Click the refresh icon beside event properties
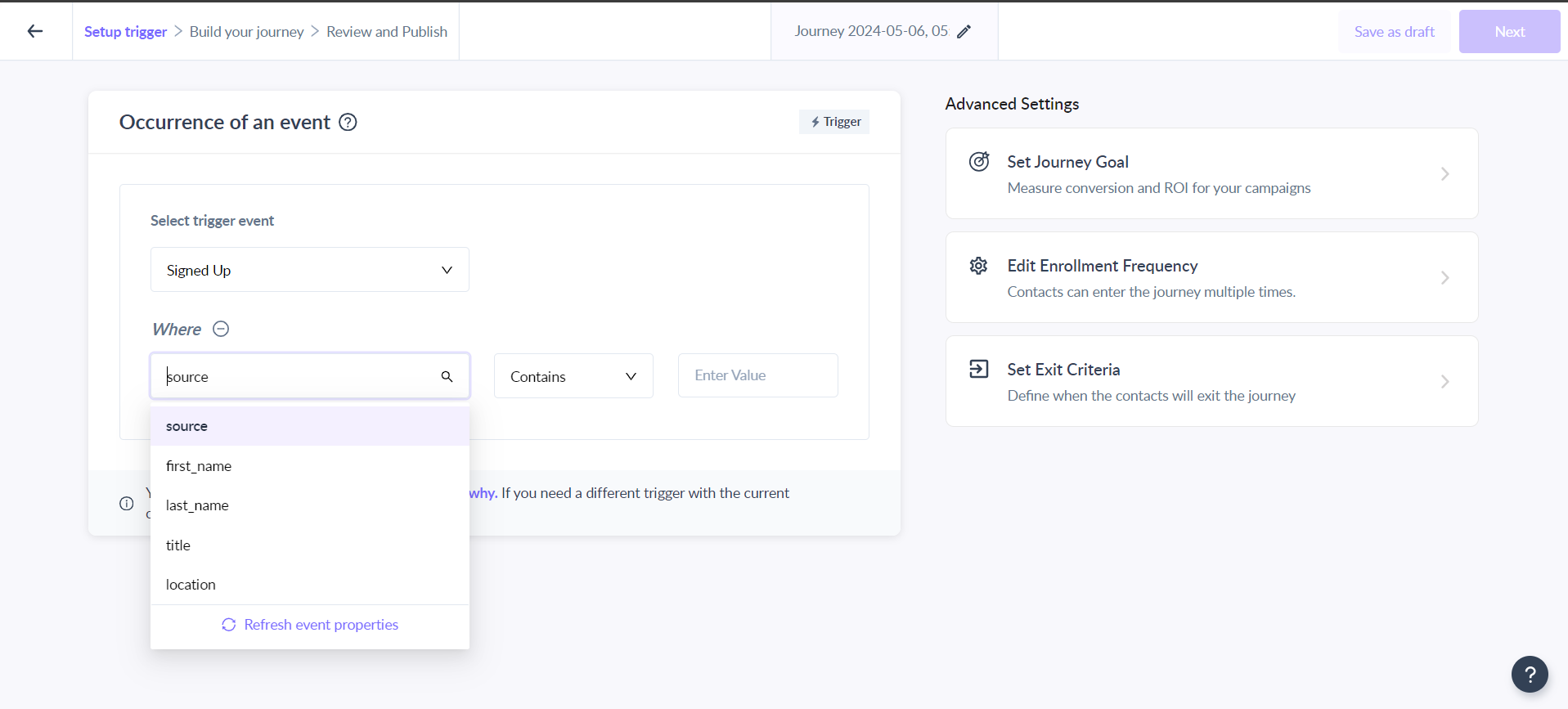This screenshot has width=1568, height=709. (229, 625)
